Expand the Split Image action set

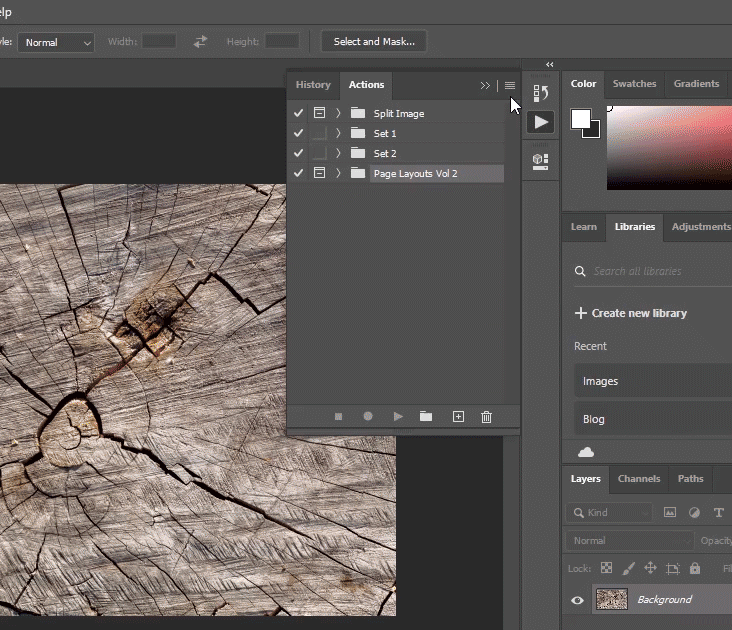[338, 113]
